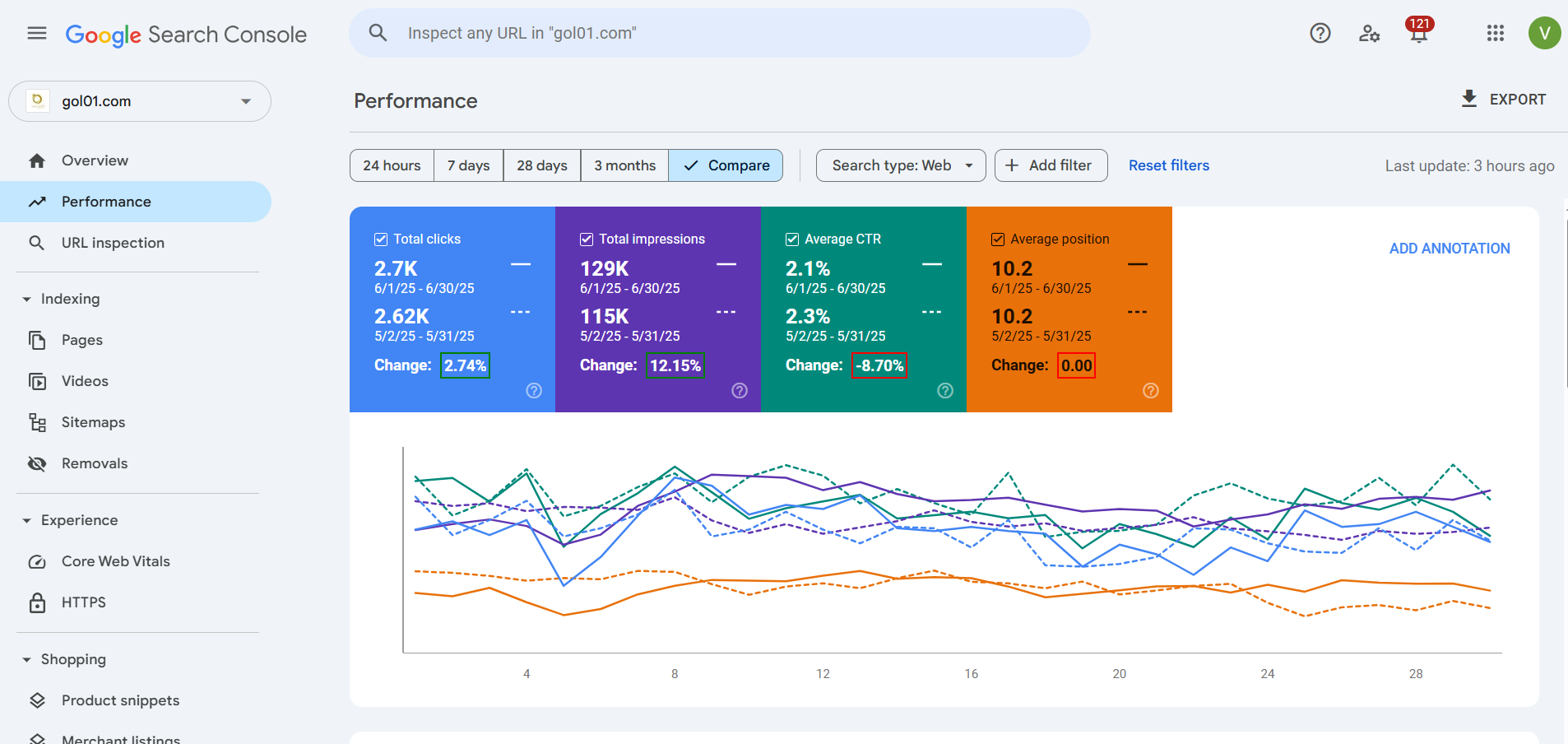
Task: Click the Inspect any URL search field
Action: pyautogui.click(x=720, y=33)
